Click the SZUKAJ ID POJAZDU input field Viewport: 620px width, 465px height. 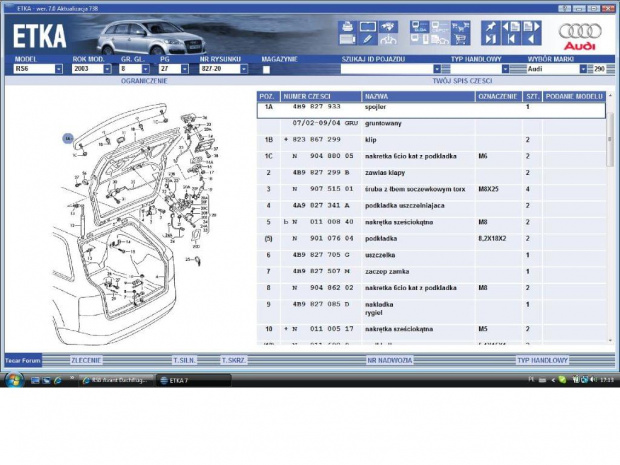387,69
